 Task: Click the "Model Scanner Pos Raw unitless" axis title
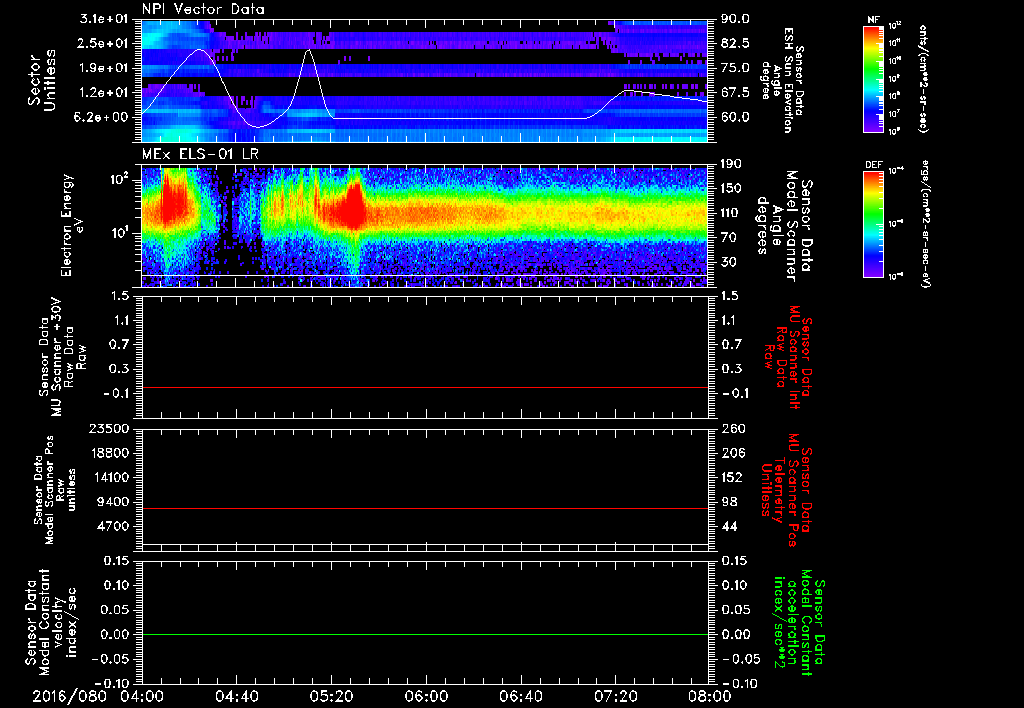click(x=56, y=491)
